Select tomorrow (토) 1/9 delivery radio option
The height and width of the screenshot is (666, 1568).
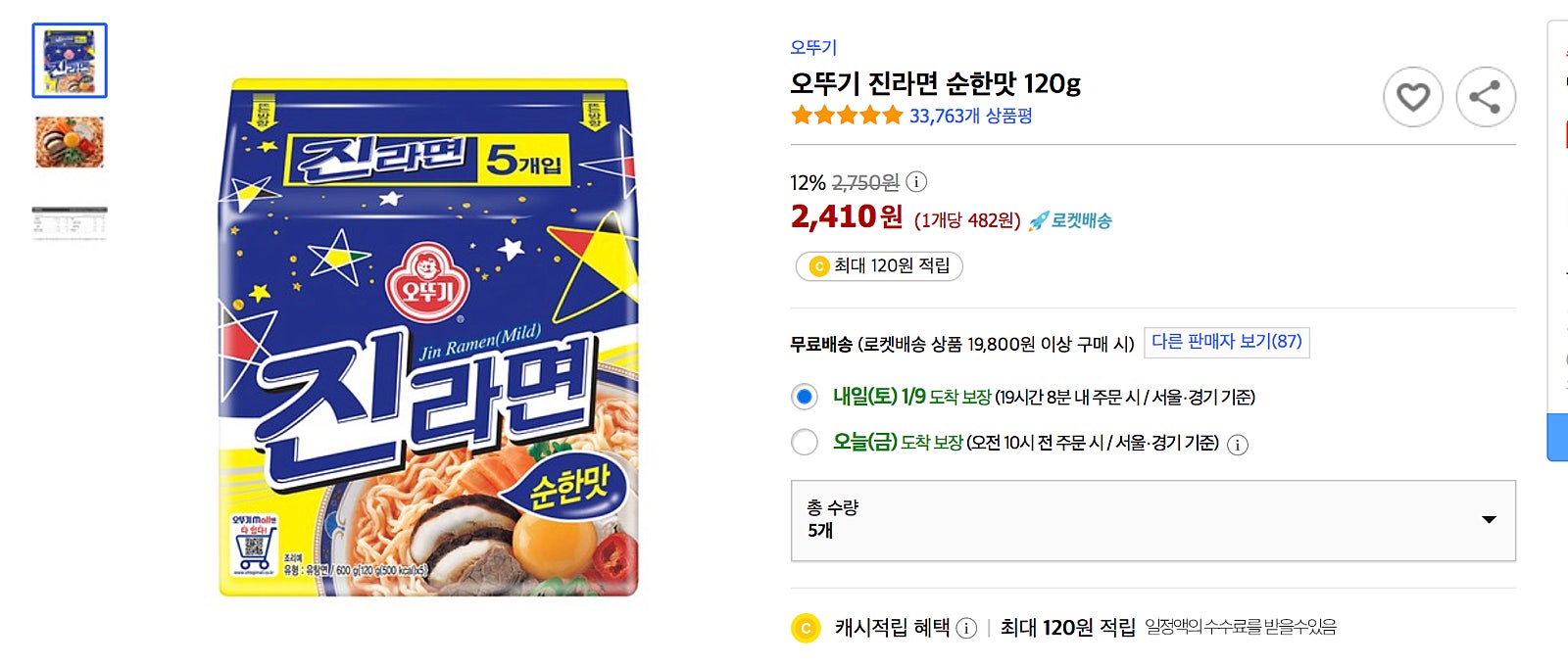coord(805,397)
